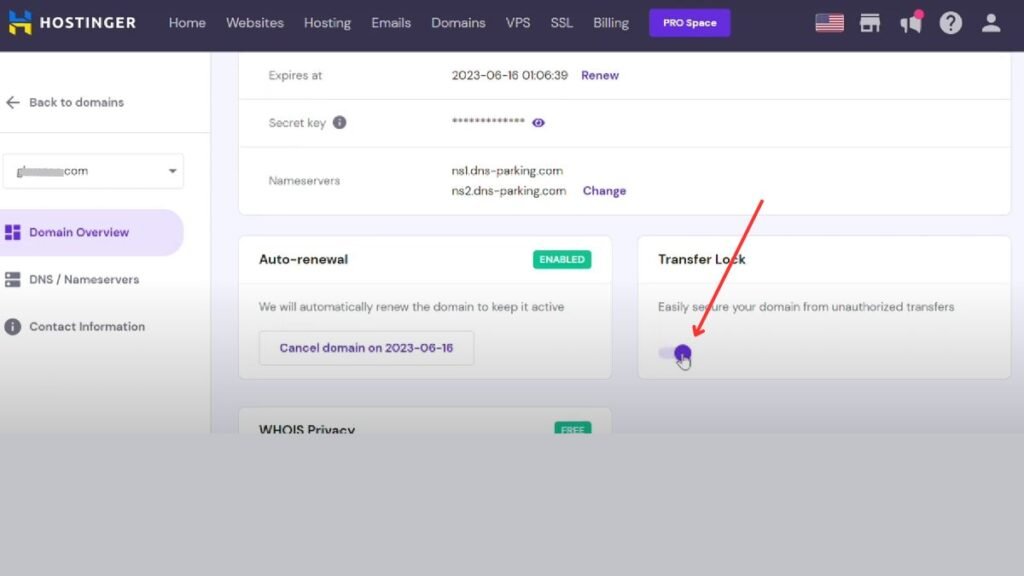Screen dimensions: 1024x576
Task: Click the DNS / Nameservers server icon
Action: click(12, 280)
